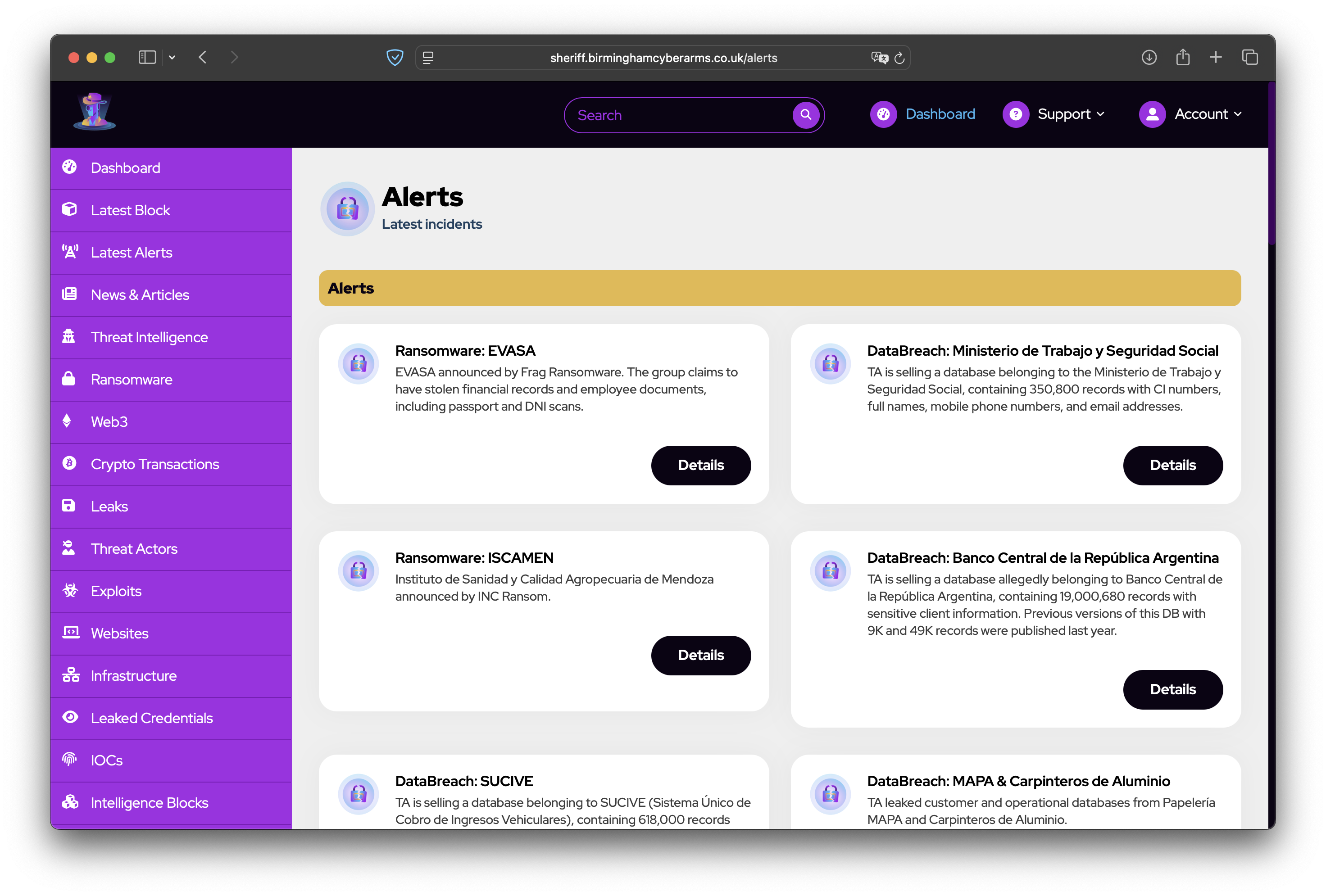View Details for Ransomware: EVASA alert
This screenshot has width=1326, height=896.
coord(701,466)
